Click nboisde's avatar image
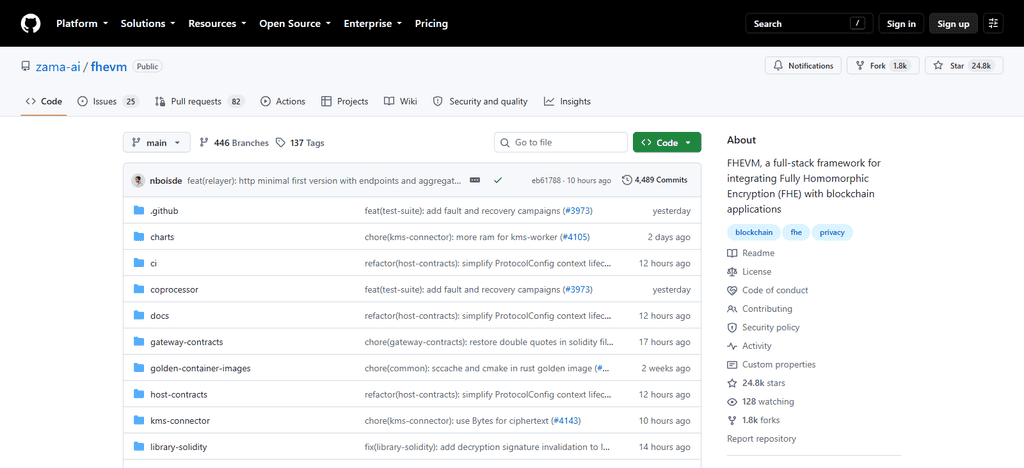The height and width of the screenshot is (468, 1024). tap(138, 180)
